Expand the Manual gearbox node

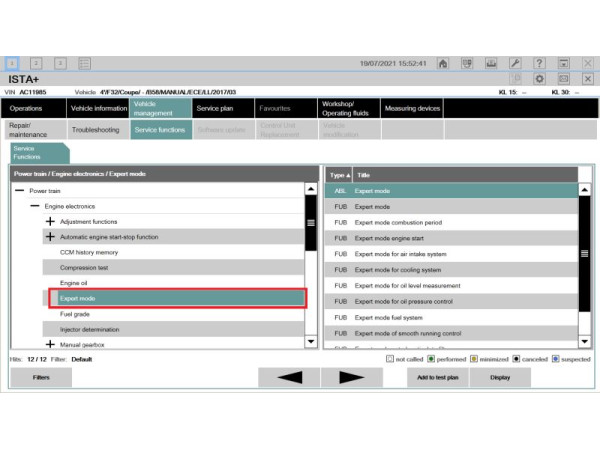[50, 344]
